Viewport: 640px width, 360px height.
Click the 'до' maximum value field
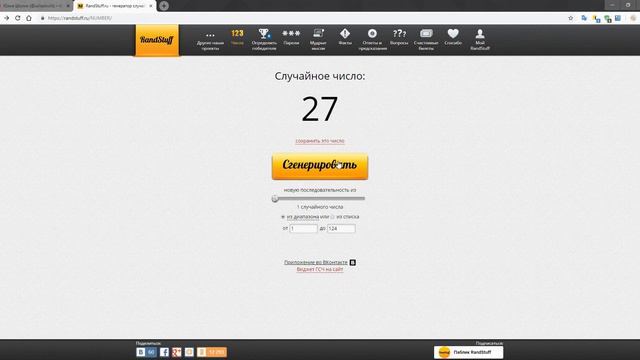pyautogui.click(x=341, y=229)
